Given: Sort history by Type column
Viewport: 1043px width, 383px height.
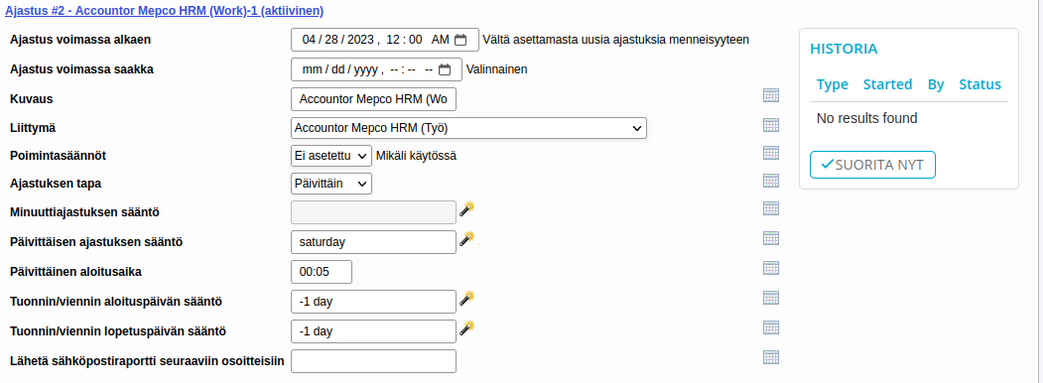Looking at the screenshot, I should 832,84.
